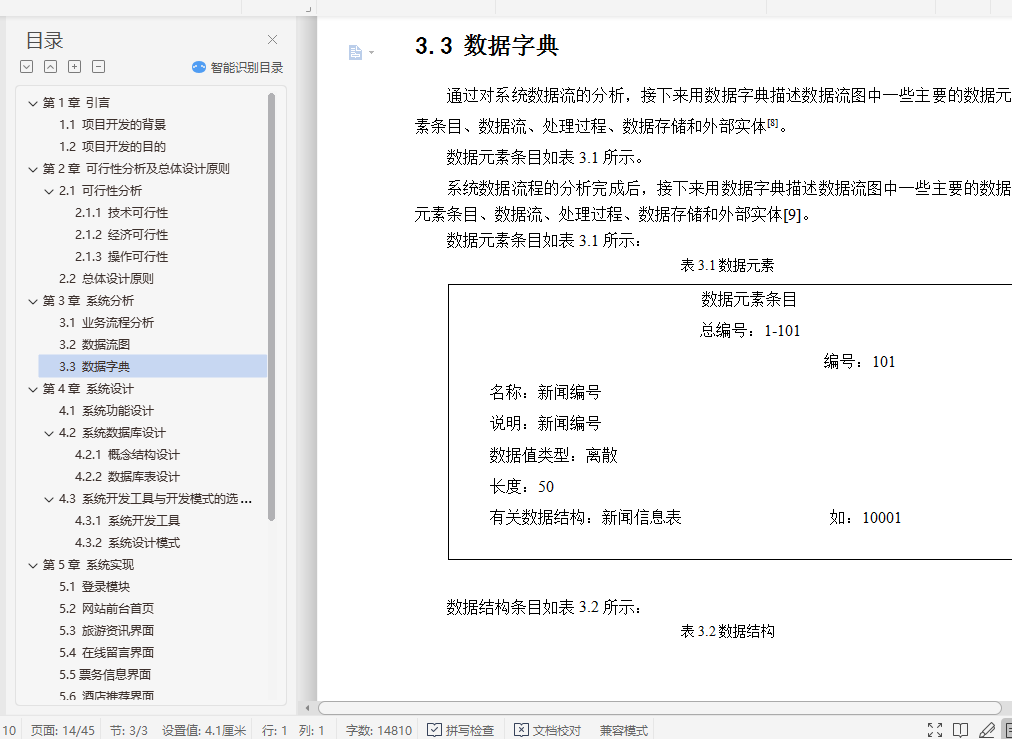The image size is (1012, 739).
Task: Click the blue 智能识别目录 robot icon
Action: click(199, 67)
